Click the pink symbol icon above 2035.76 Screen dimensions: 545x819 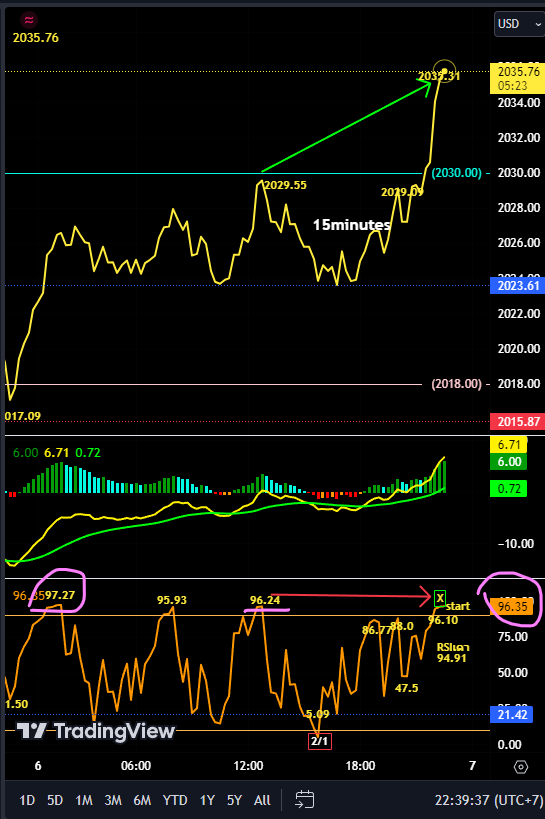click(x=29, y=20)
